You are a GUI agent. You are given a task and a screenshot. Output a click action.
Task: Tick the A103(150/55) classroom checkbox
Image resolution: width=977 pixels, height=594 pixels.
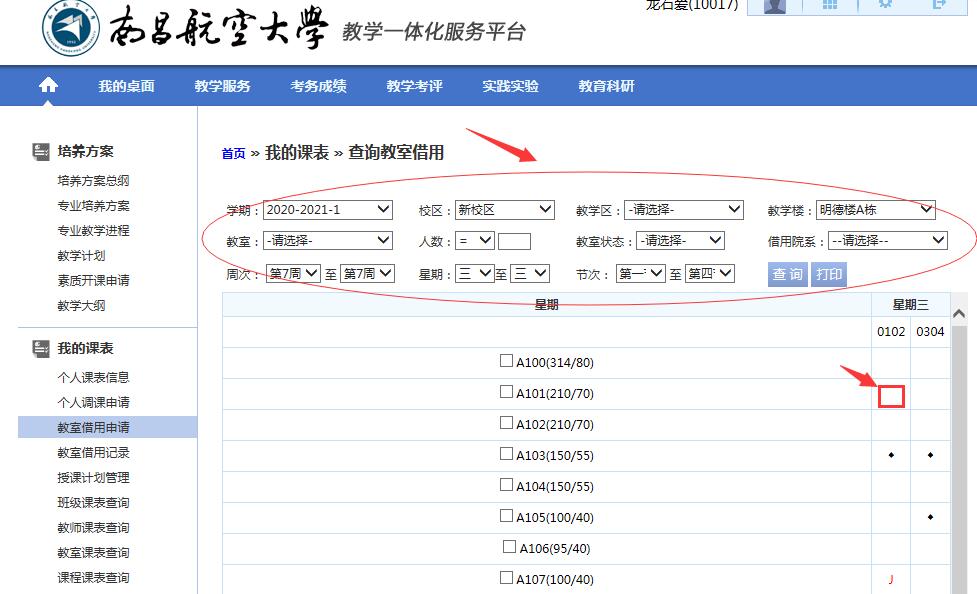pyautogui.click(x=506, y=454)
